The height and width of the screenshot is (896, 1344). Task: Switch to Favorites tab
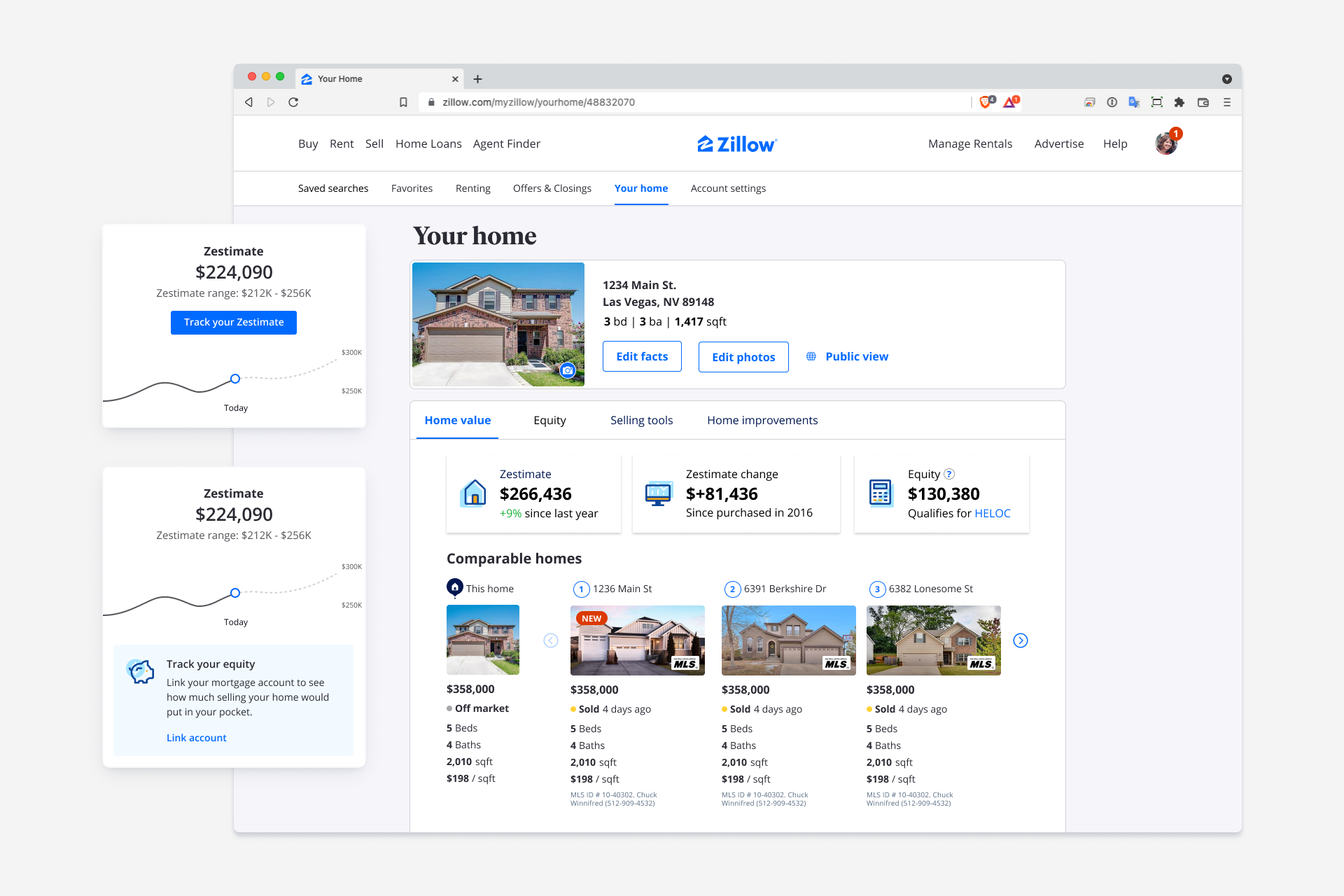[412, 188]
